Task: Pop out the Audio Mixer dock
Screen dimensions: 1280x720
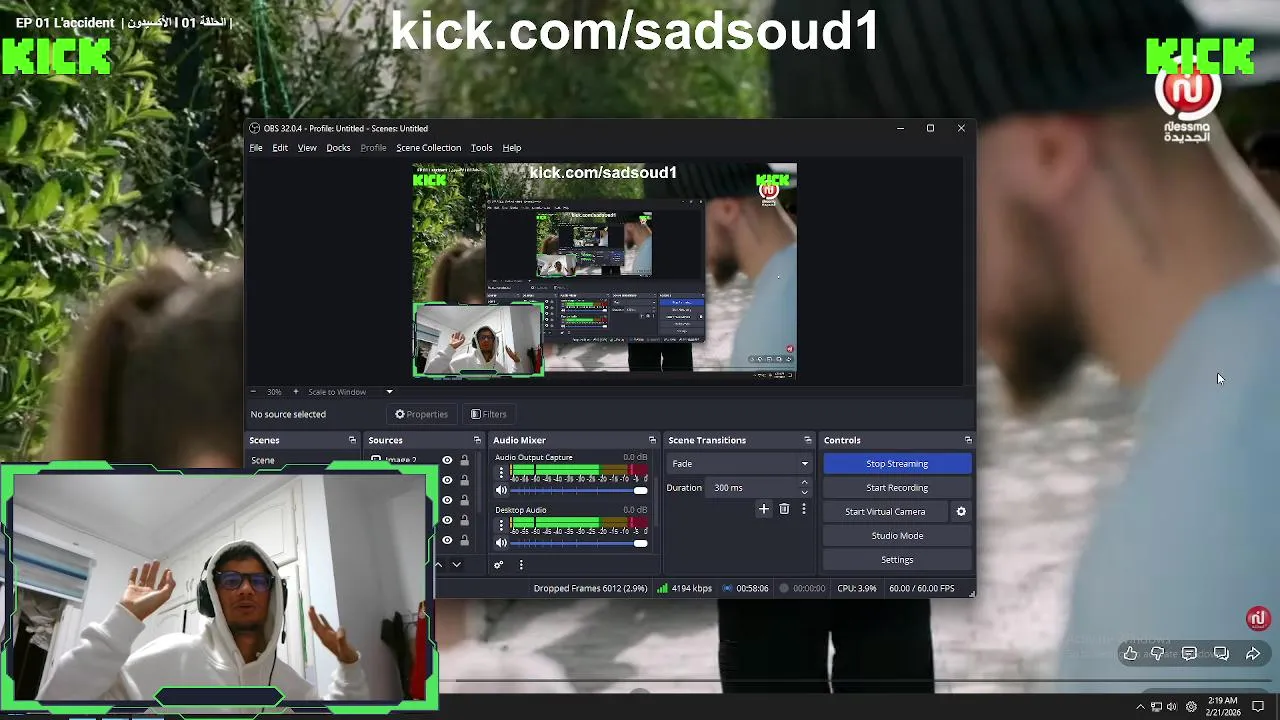Action: click(652, 440)
